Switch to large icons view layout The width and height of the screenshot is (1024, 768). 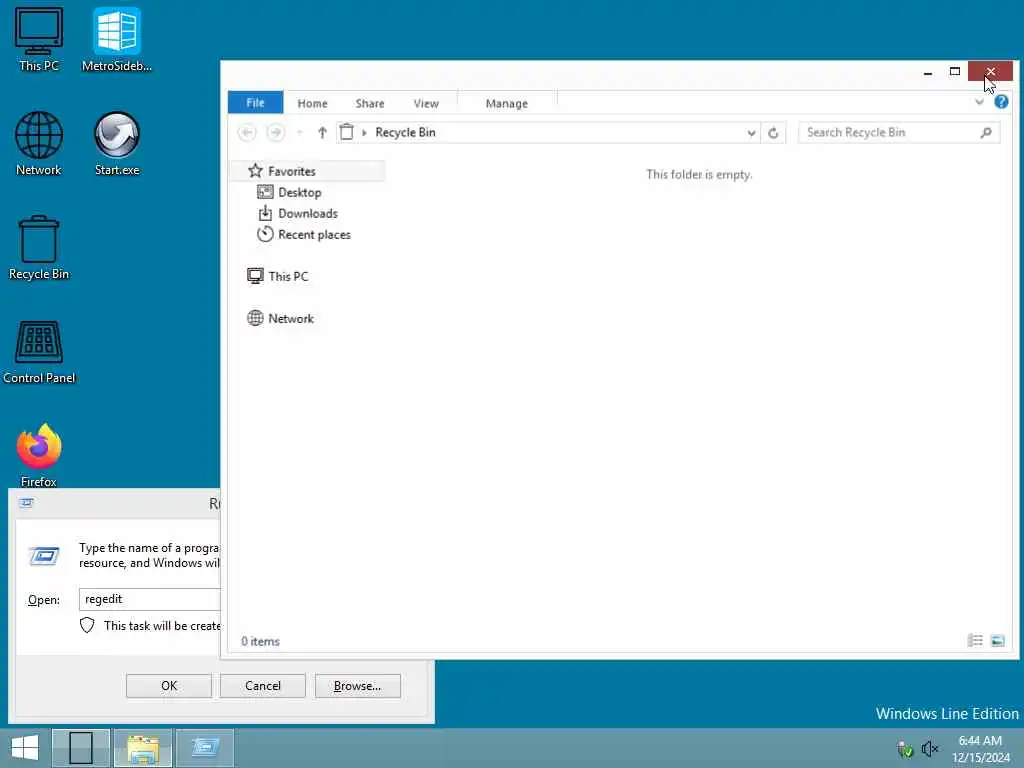tap(997, 641)
